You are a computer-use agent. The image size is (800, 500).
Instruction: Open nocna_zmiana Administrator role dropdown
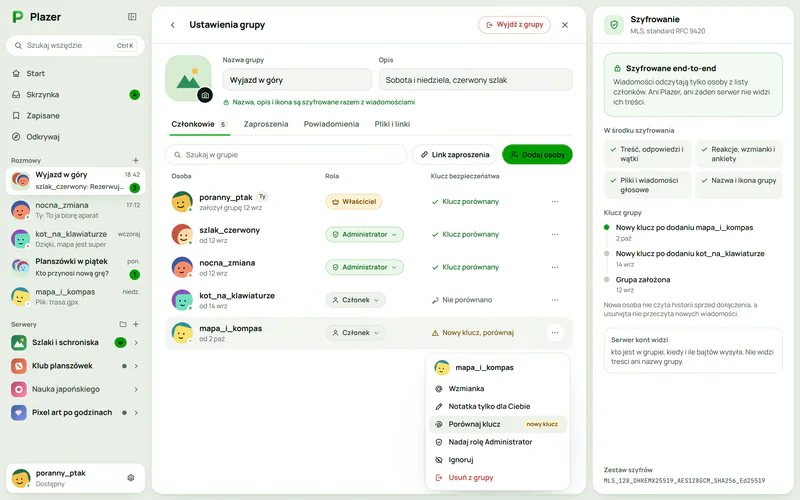[364, 267]
